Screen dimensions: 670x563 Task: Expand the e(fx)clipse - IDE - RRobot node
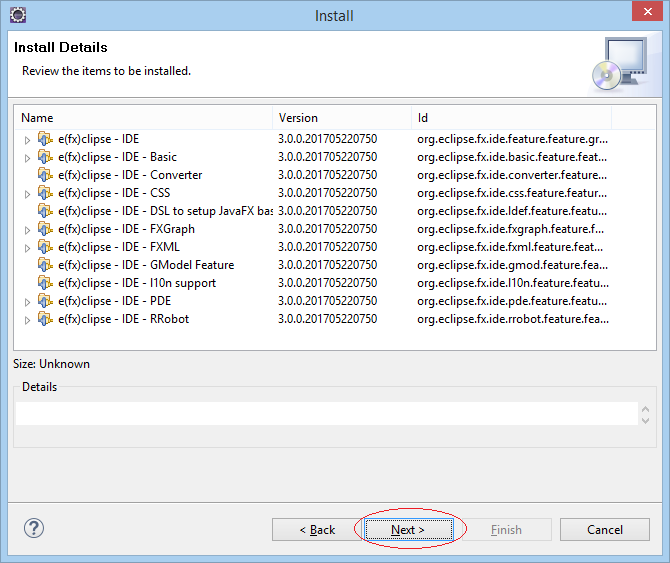27,320
